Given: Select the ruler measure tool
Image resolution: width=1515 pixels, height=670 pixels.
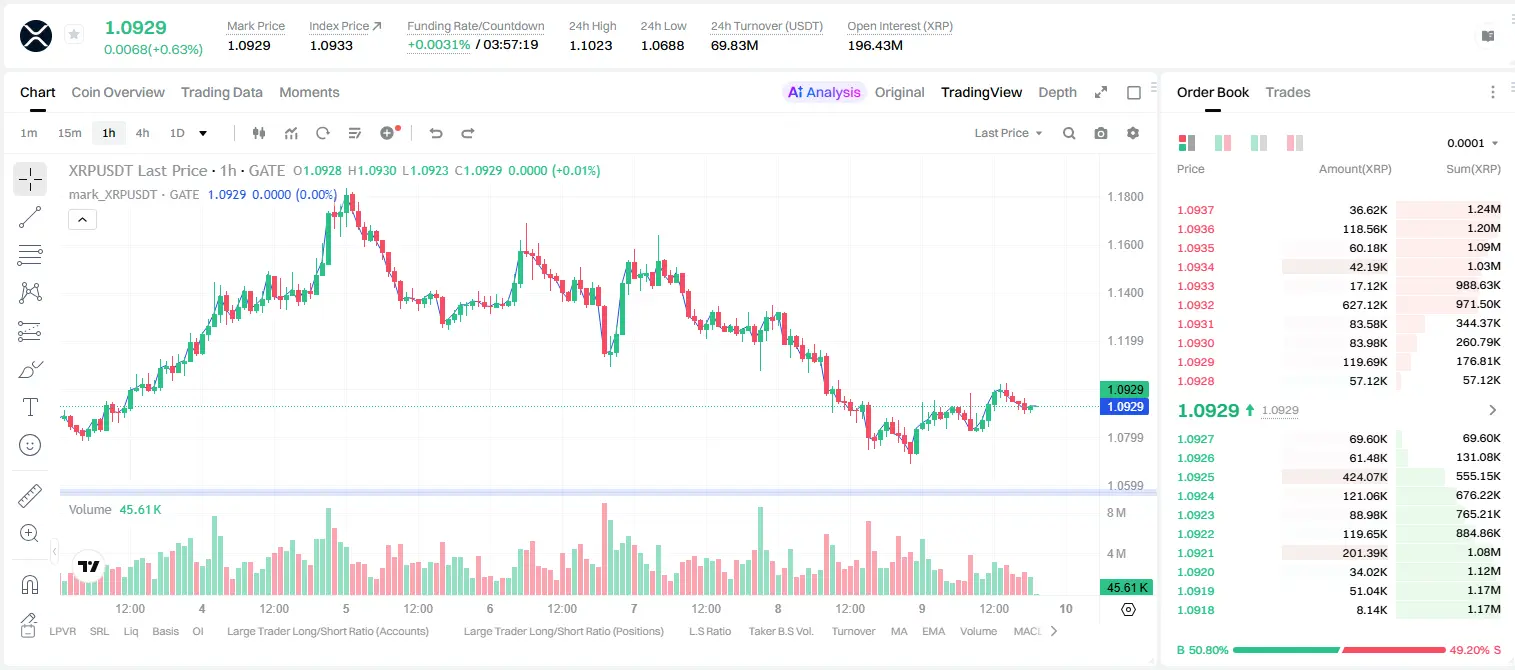Looking at the screenshot, I should [x=30, y=496].
